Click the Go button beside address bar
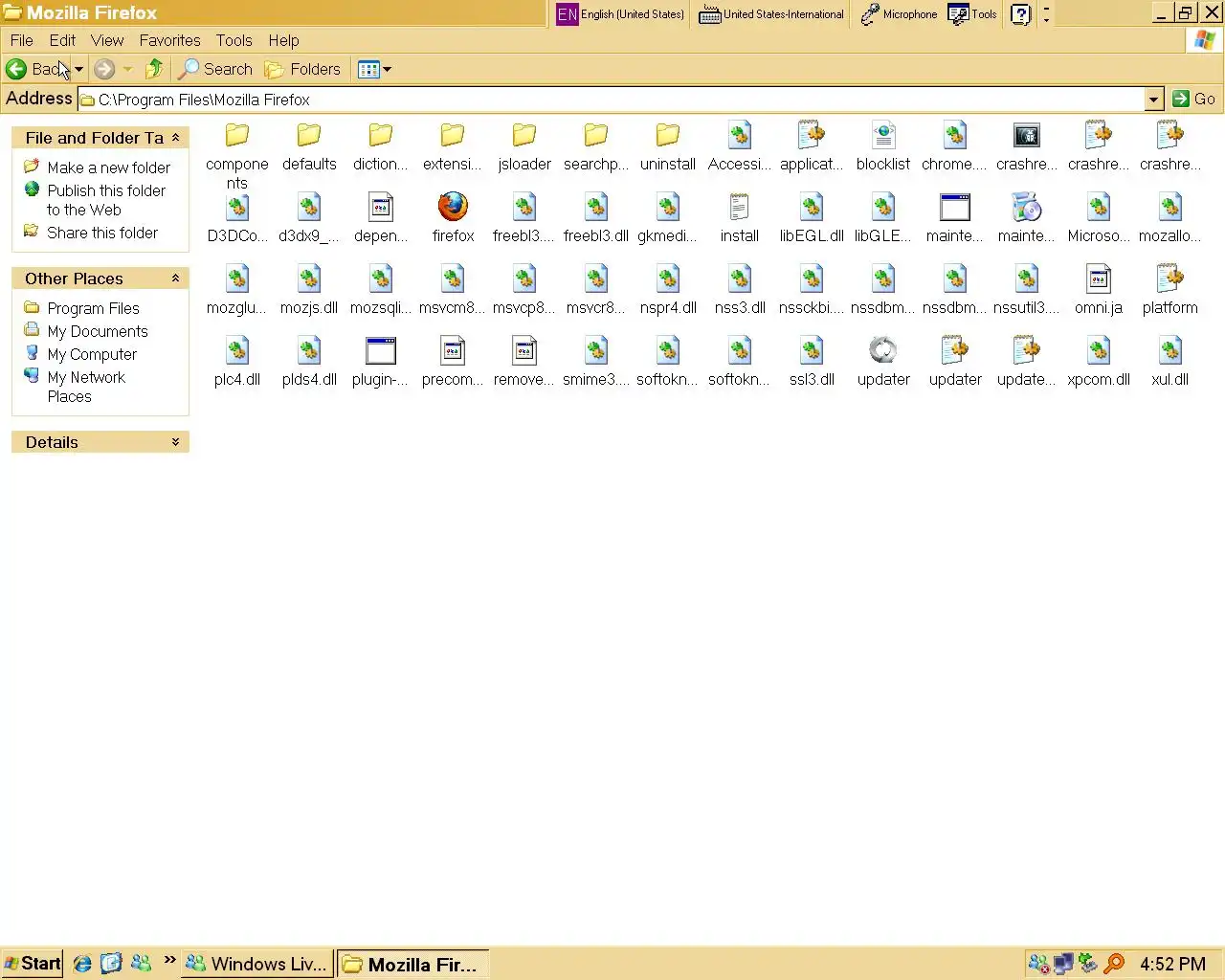The image size is (1225, 980). click(1194, 99)
